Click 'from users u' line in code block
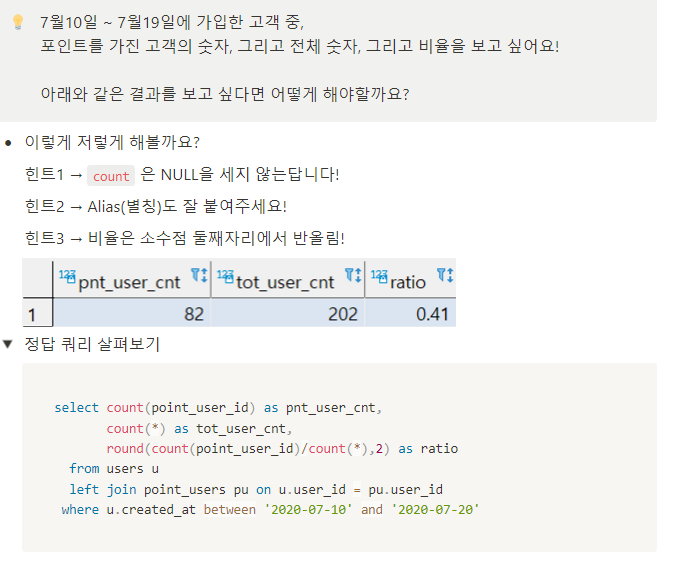The height and width of the screenshot is (561, 692). (x=114, y=468)
